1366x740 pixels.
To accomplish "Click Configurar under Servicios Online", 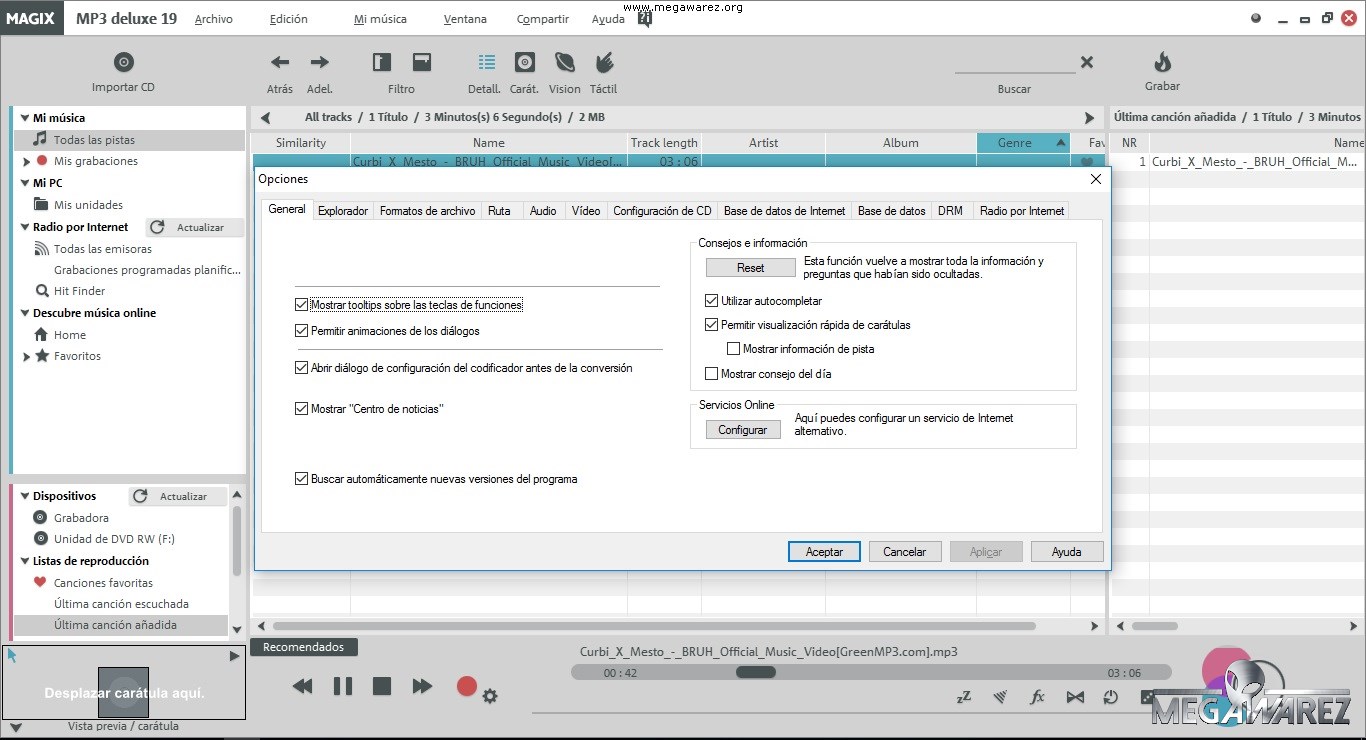I will click(742, 429).
